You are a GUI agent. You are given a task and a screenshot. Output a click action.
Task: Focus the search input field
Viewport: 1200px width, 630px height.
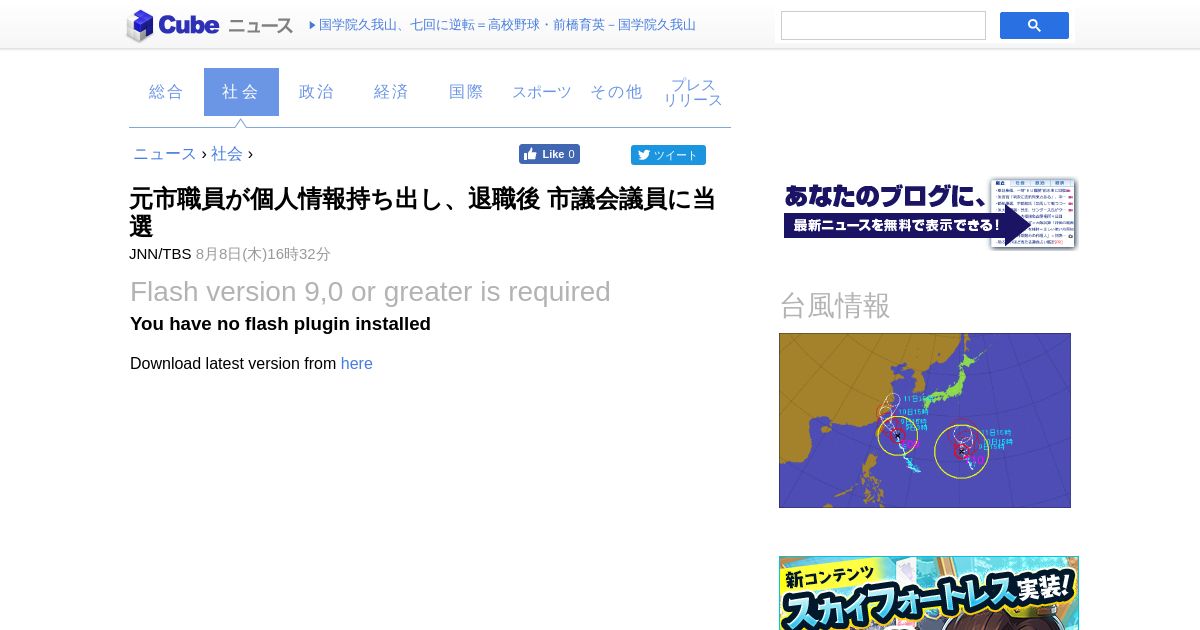[x=883, y=26]
